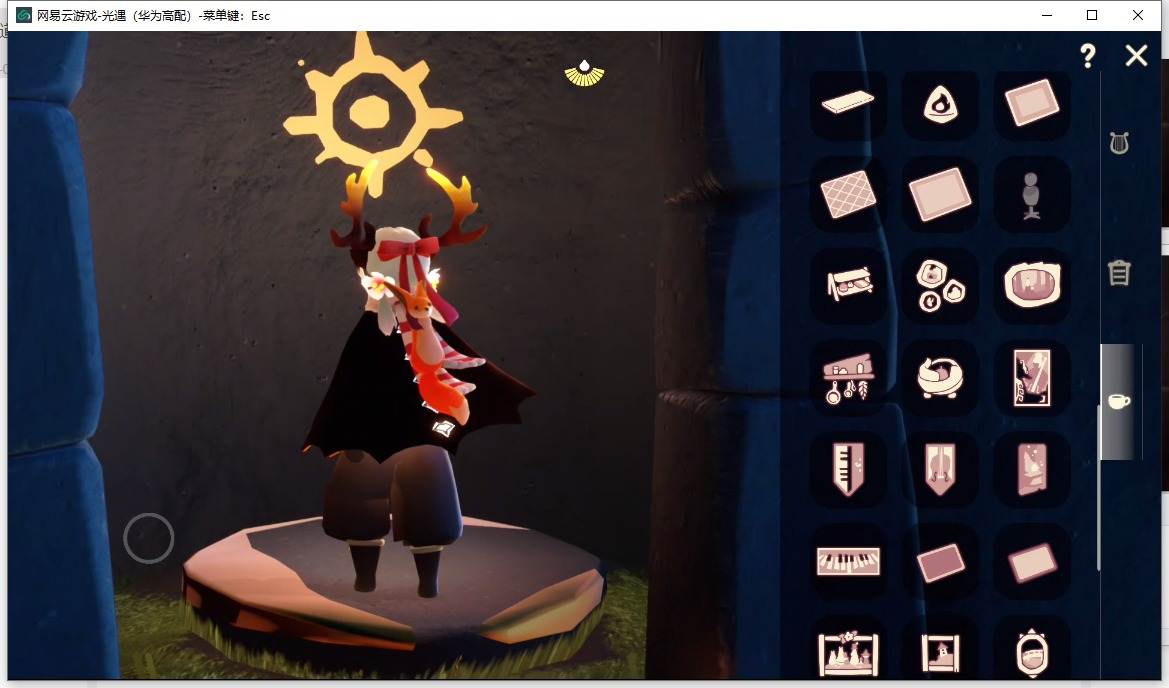Choose the small framed picture icon
The image size is (1169, 688).
coord(940,653)
